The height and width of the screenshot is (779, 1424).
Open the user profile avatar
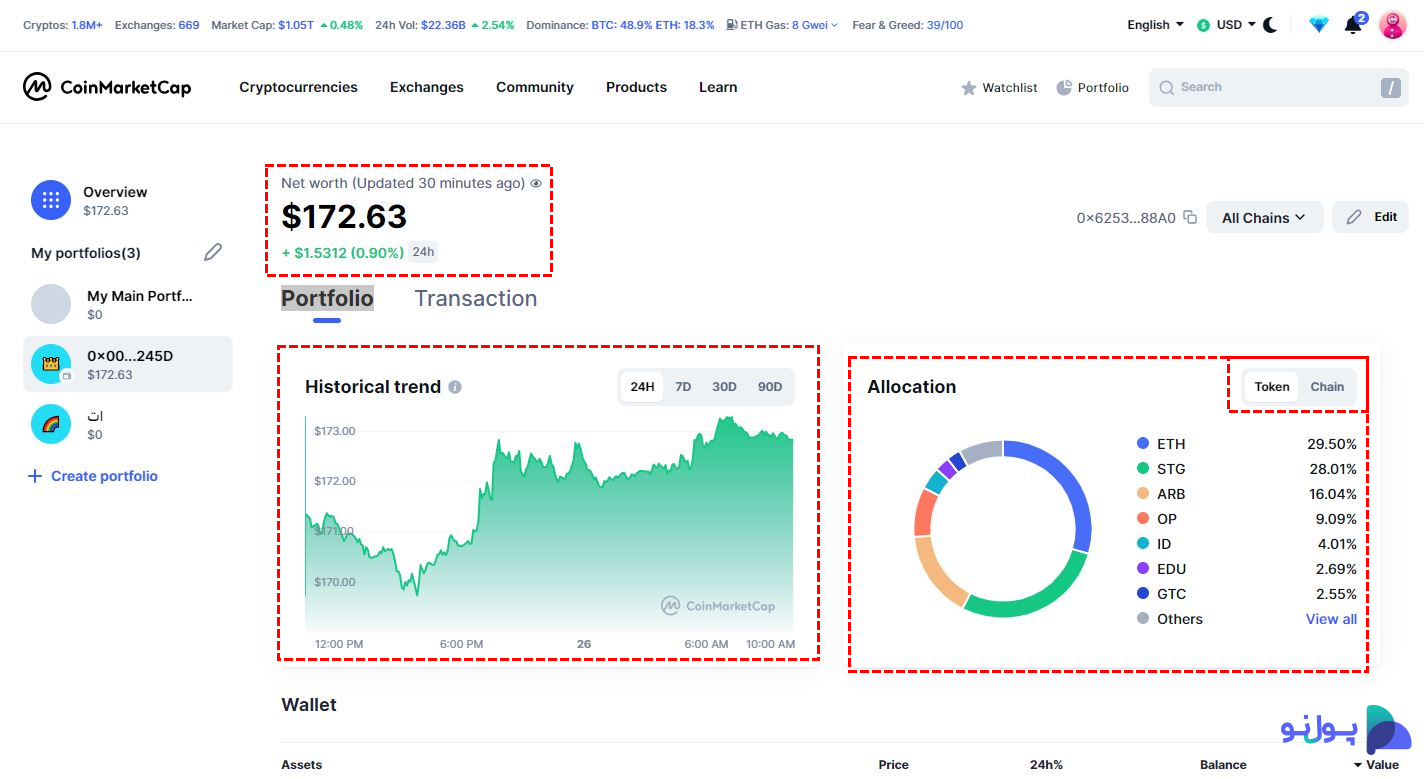pyautogui.click(x=1393, y=25)
